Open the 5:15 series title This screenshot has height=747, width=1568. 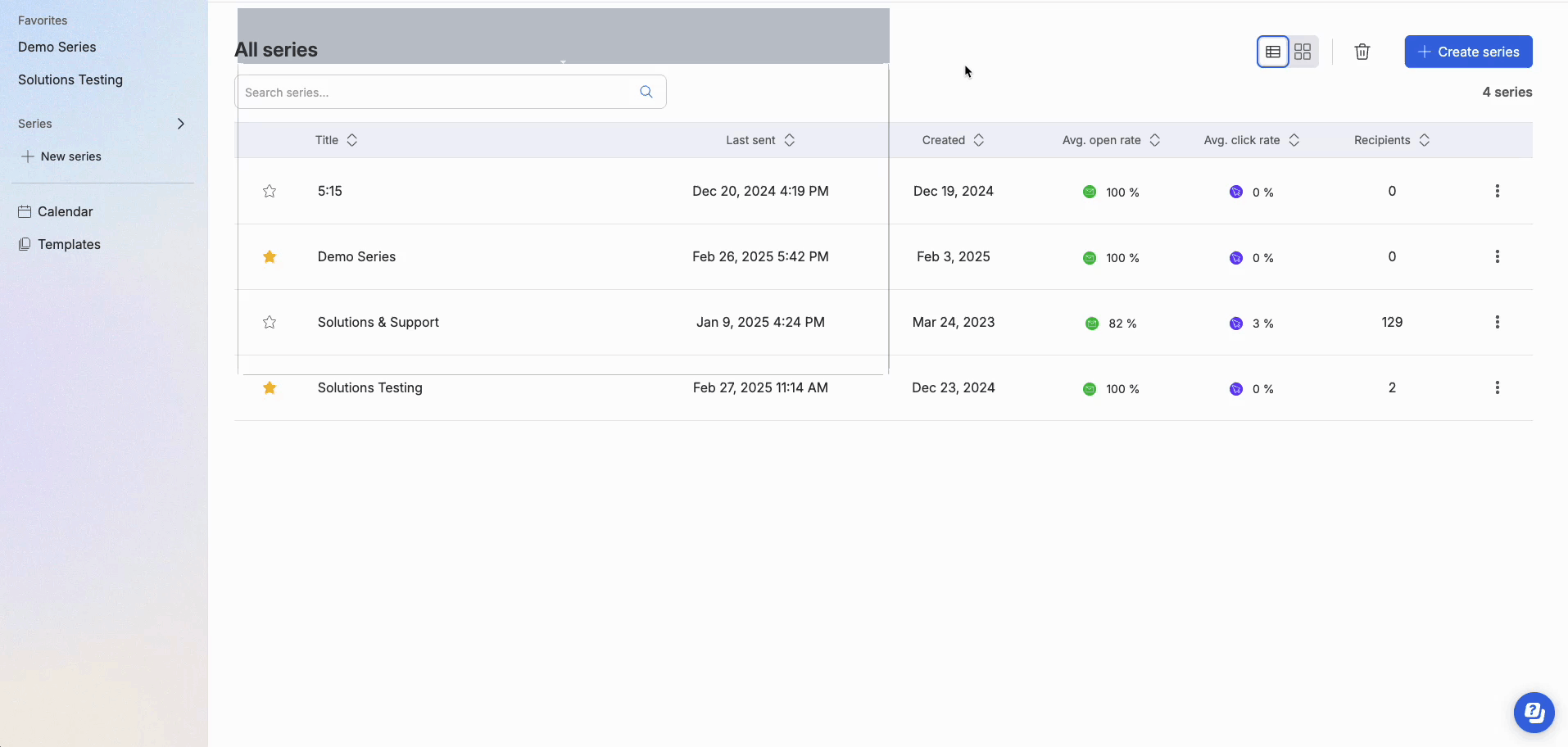coord(330,191)
